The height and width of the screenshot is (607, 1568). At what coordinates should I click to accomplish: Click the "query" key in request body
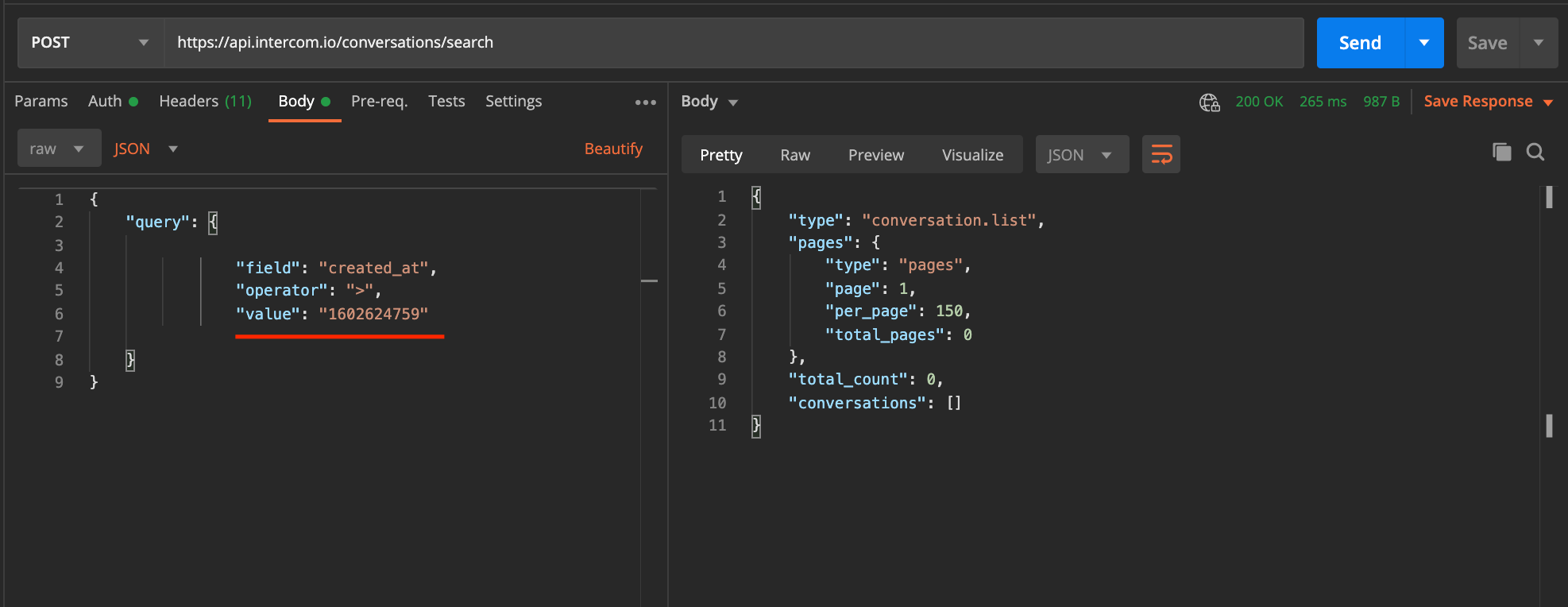[157, 222]
